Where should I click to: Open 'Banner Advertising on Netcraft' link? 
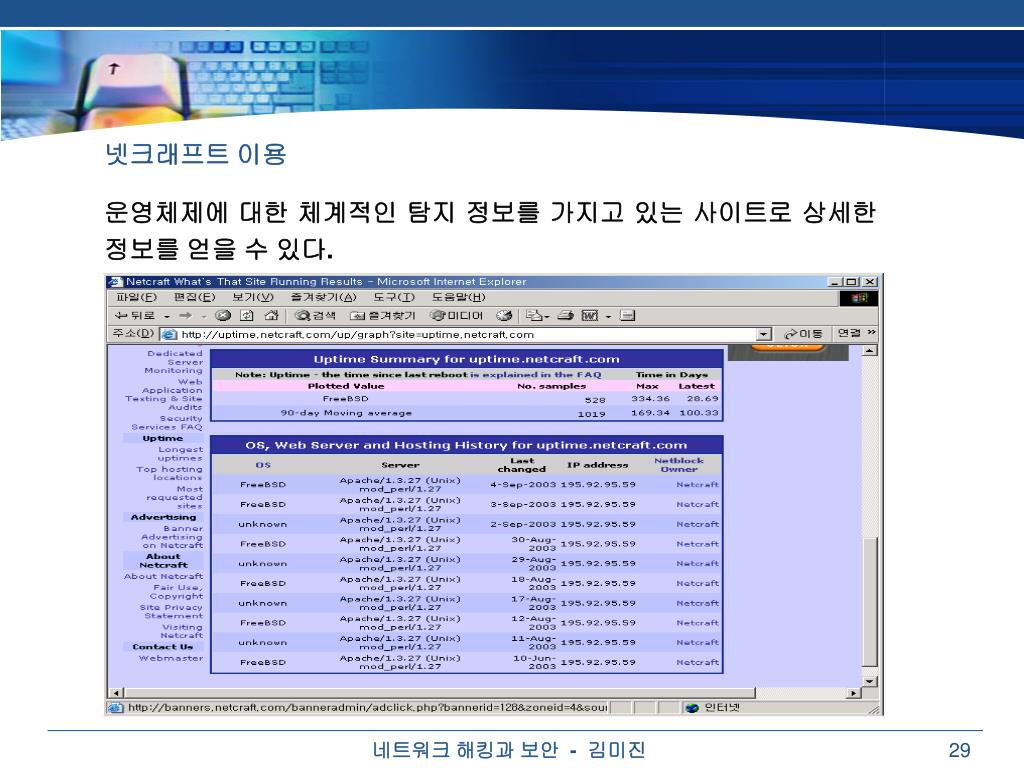[x=172, y=537]
